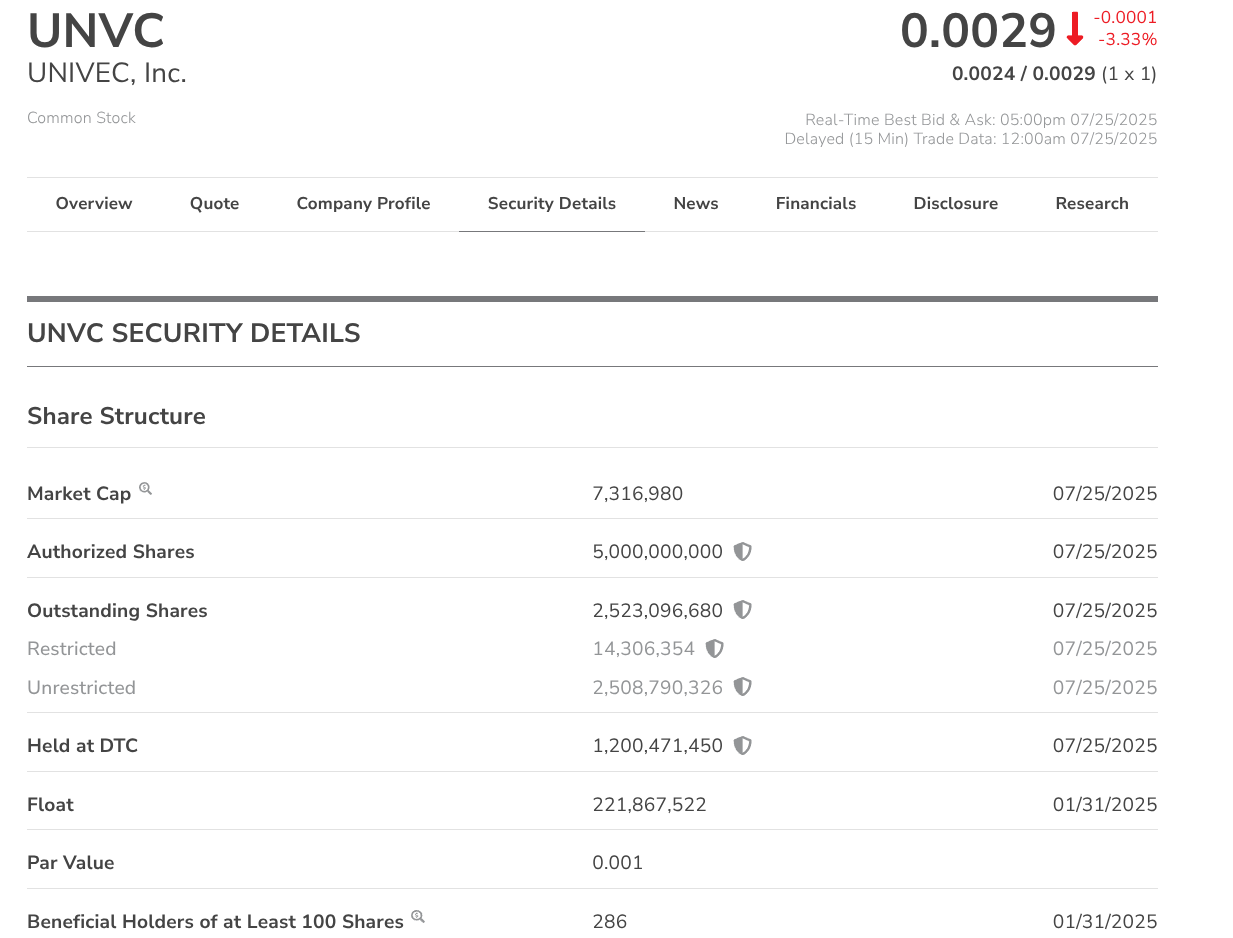The height and width of the screenshot is (938, 1233).
Task: Open the Overview tab
Action: tap(94, 204)
